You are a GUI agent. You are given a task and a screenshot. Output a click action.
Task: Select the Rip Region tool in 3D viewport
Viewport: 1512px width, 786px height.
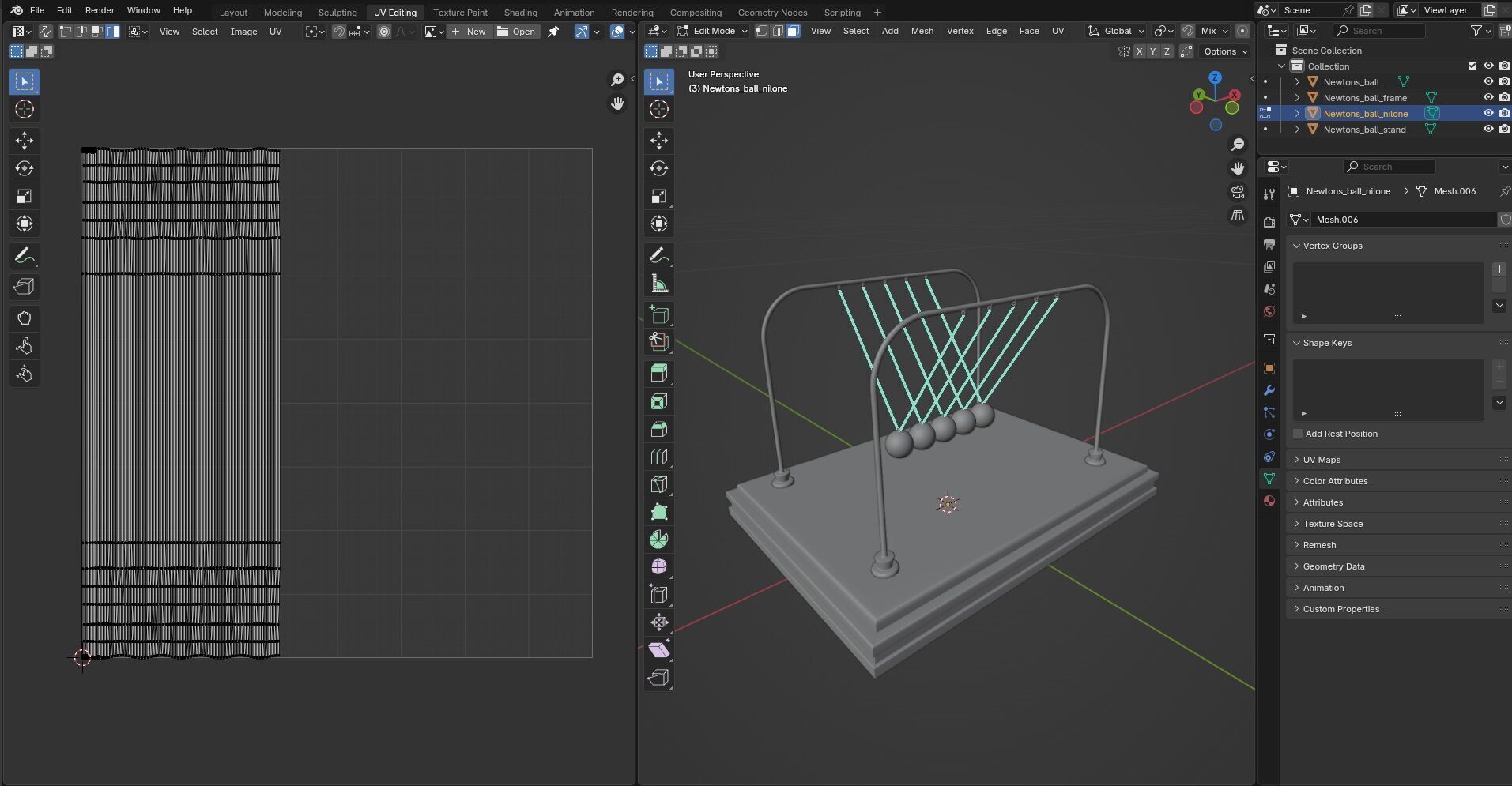659,678
